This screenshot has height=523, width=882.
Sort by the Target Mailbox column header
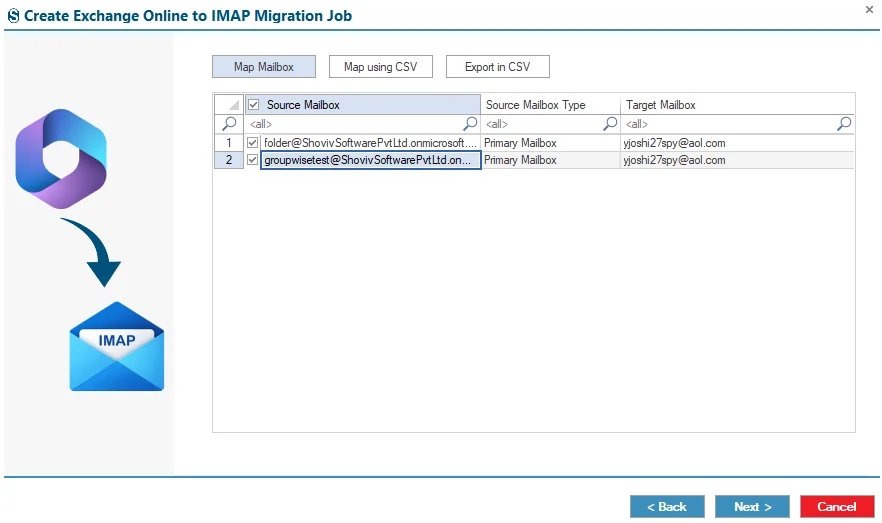click(737, 105)
